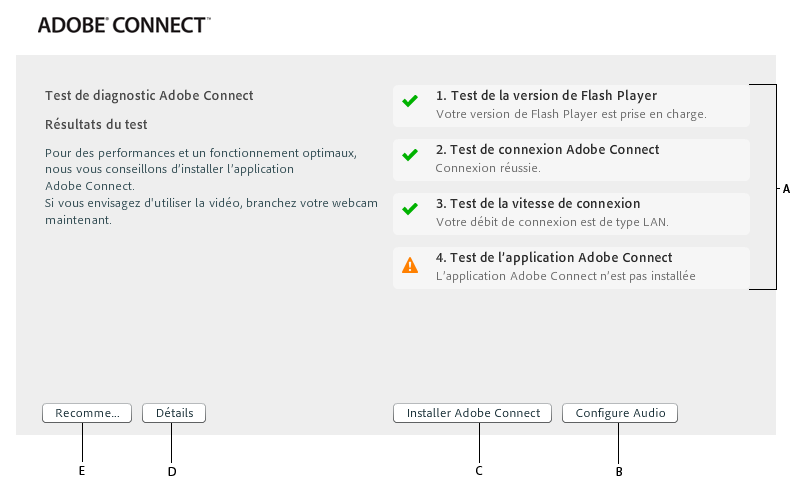Click Installer Adobe Connect button
This screenshot has width=794, height=481.
coord(473,412)
